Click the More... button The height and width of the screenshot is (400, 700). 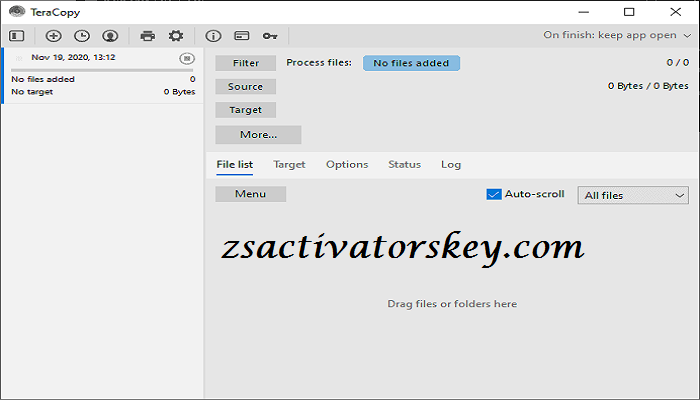[x=258, y=135]
